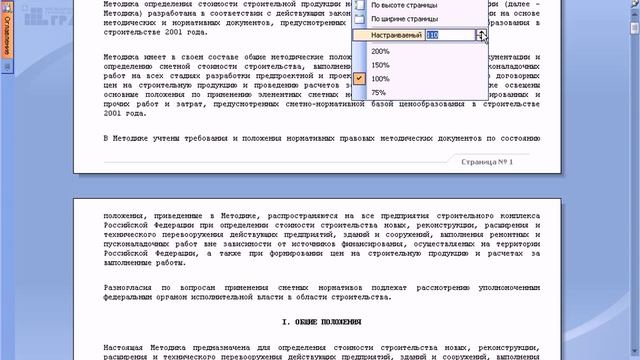Viewport: 640px width, 360px height.
Task: Click the scrollbar down arrow at bottom
Action: coord(635,352)
